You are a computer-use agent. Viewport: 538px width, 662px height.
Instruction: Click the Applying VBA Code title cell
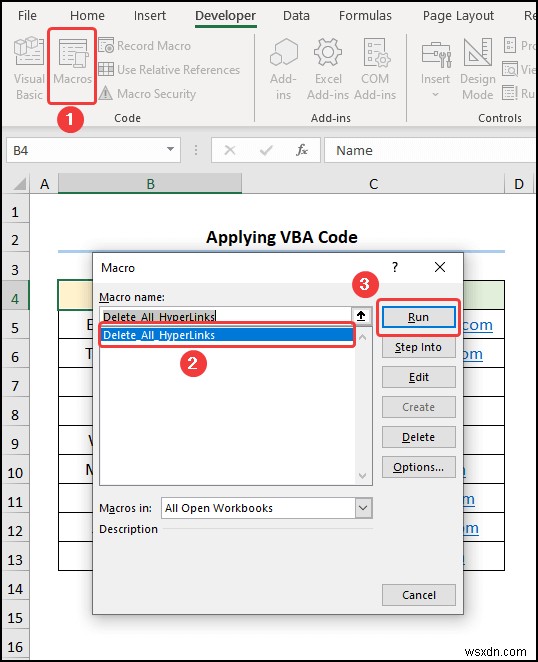(281, 237)
